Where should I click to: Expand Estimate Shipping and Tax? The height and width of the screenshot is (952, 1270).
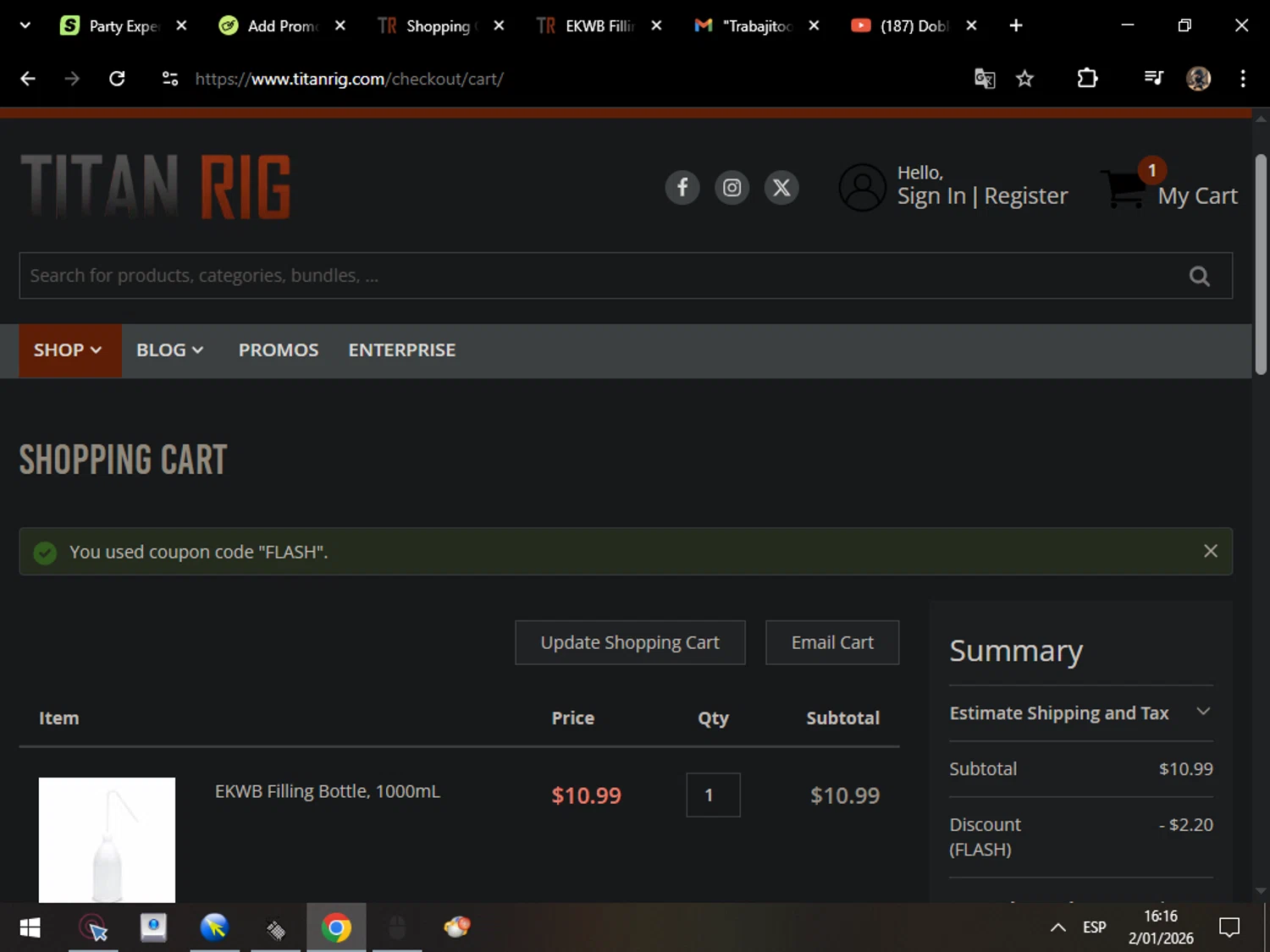[1080, 713]
